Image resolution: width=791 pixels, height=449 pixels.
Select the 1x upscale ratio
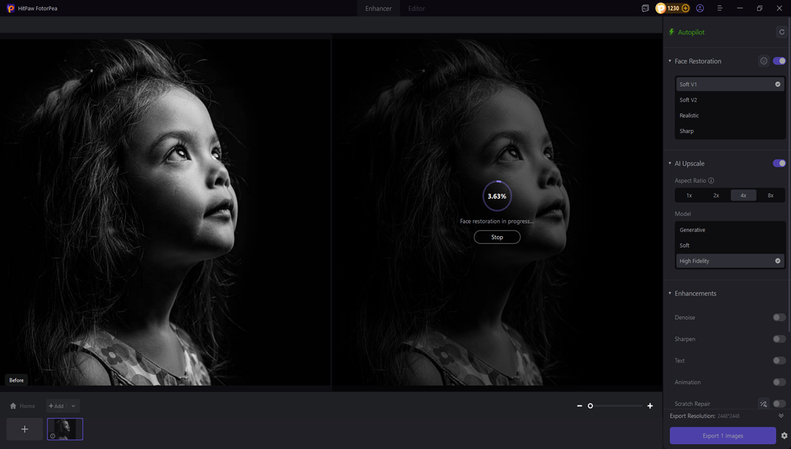(x=689, y=195)
